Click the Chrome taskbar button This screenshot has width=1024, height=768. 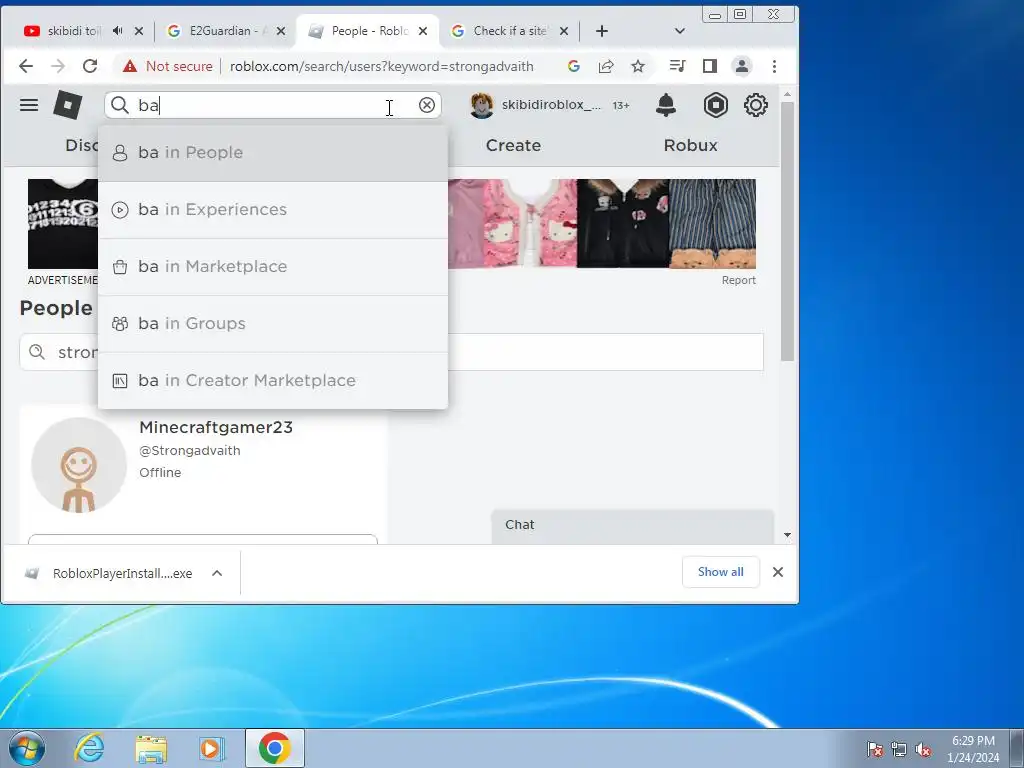[275, 748]
